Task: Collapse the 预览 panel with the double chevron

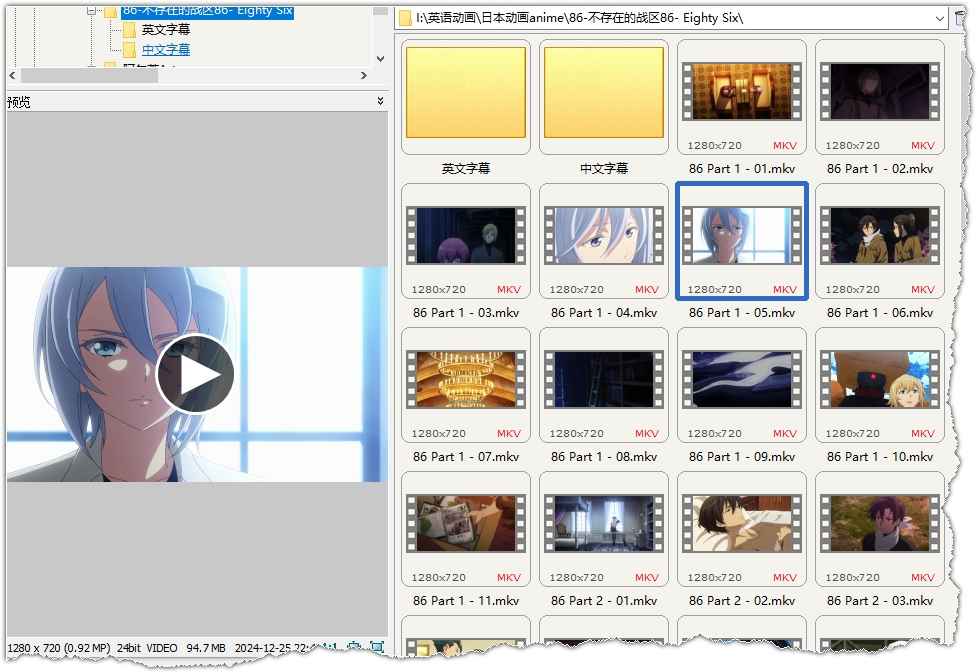Action: click(x=380, y=100)
